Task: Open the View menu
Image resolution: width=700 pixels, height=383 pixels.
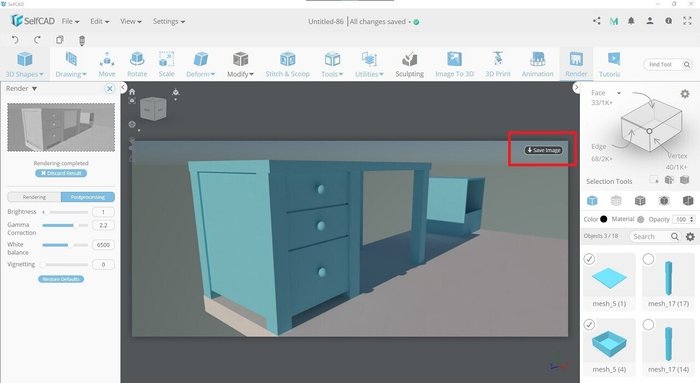Action: [x=130, y=21]
